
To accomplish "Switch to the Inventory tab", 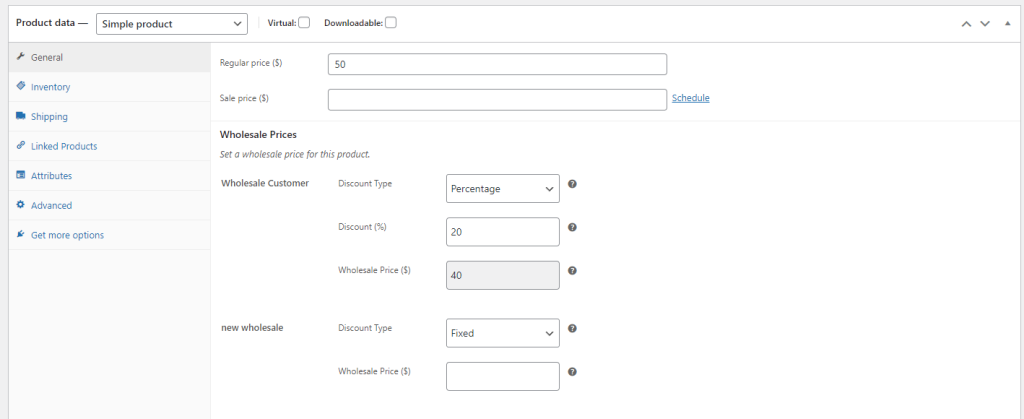I will point(50,87).
